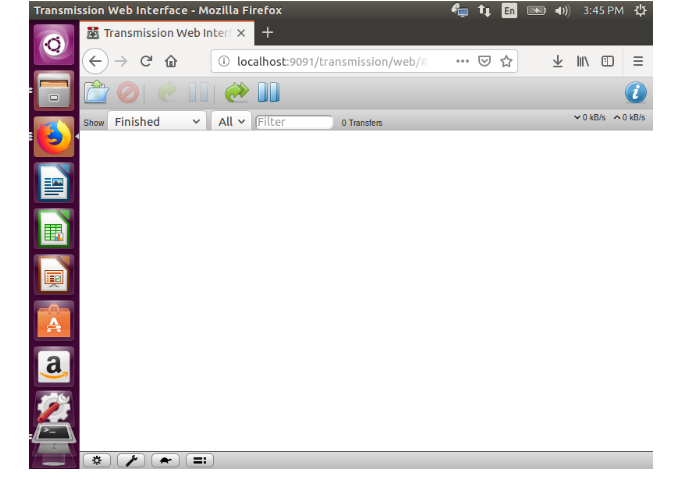The image size is (673, 492).
Task: Click the Save to Pocket icon
Action: click(484, 61)
